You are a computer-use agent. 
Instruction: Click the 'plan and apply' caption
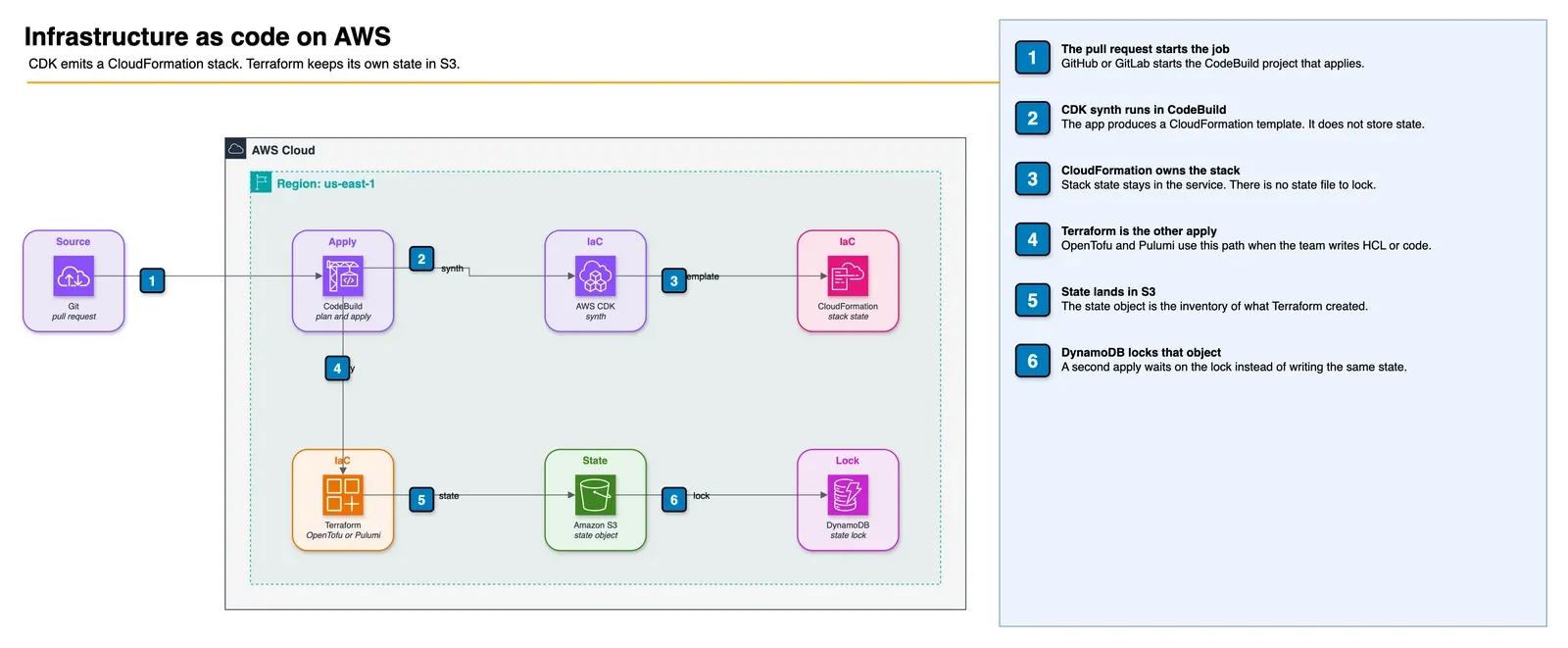[x=343, y=317]
